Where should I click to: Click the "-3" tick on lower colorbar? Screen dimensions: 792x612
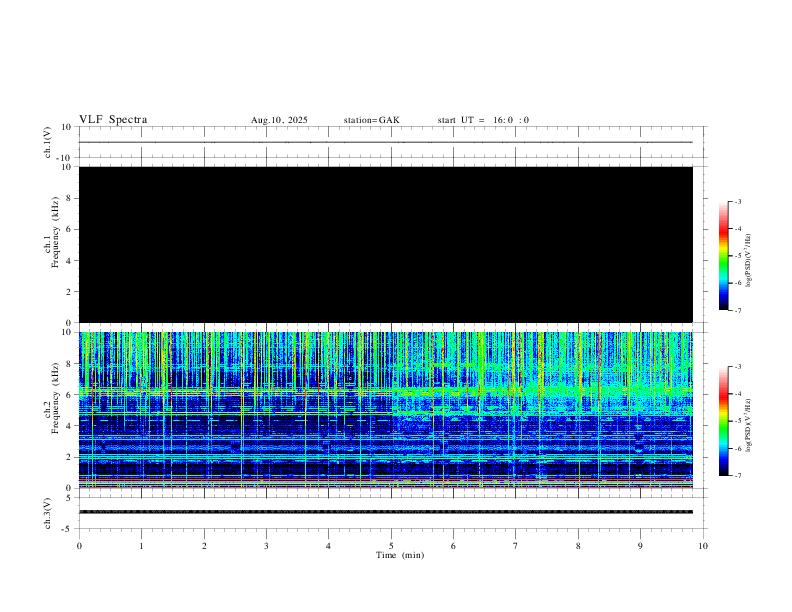[x=737, y=367]
